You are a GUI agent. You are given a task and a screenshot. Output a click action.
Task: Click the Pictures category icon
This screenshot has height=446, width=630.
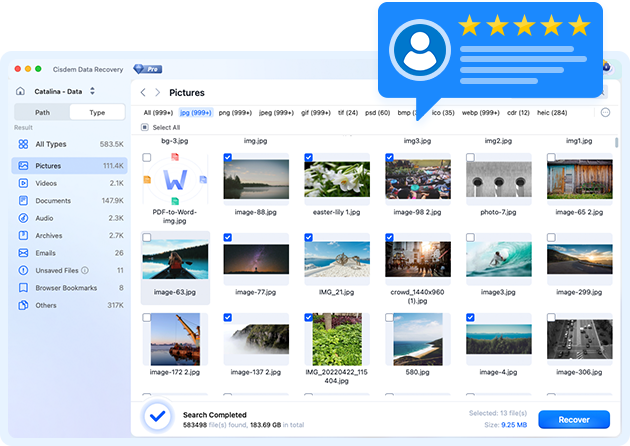click(23, 166)
